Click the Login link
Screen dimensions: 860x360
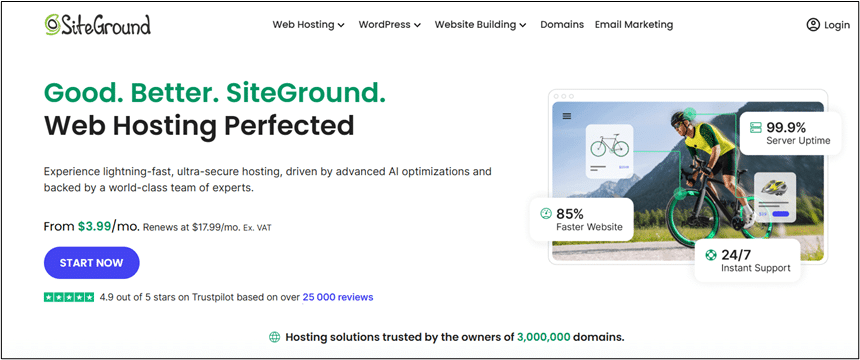point(837,25)
